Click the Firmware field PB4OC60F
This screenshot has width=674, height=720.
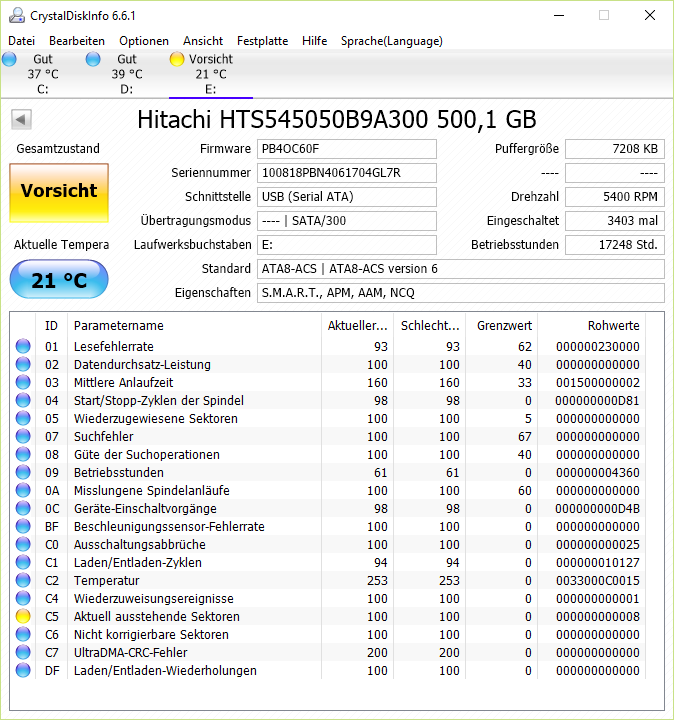point(347,149)
